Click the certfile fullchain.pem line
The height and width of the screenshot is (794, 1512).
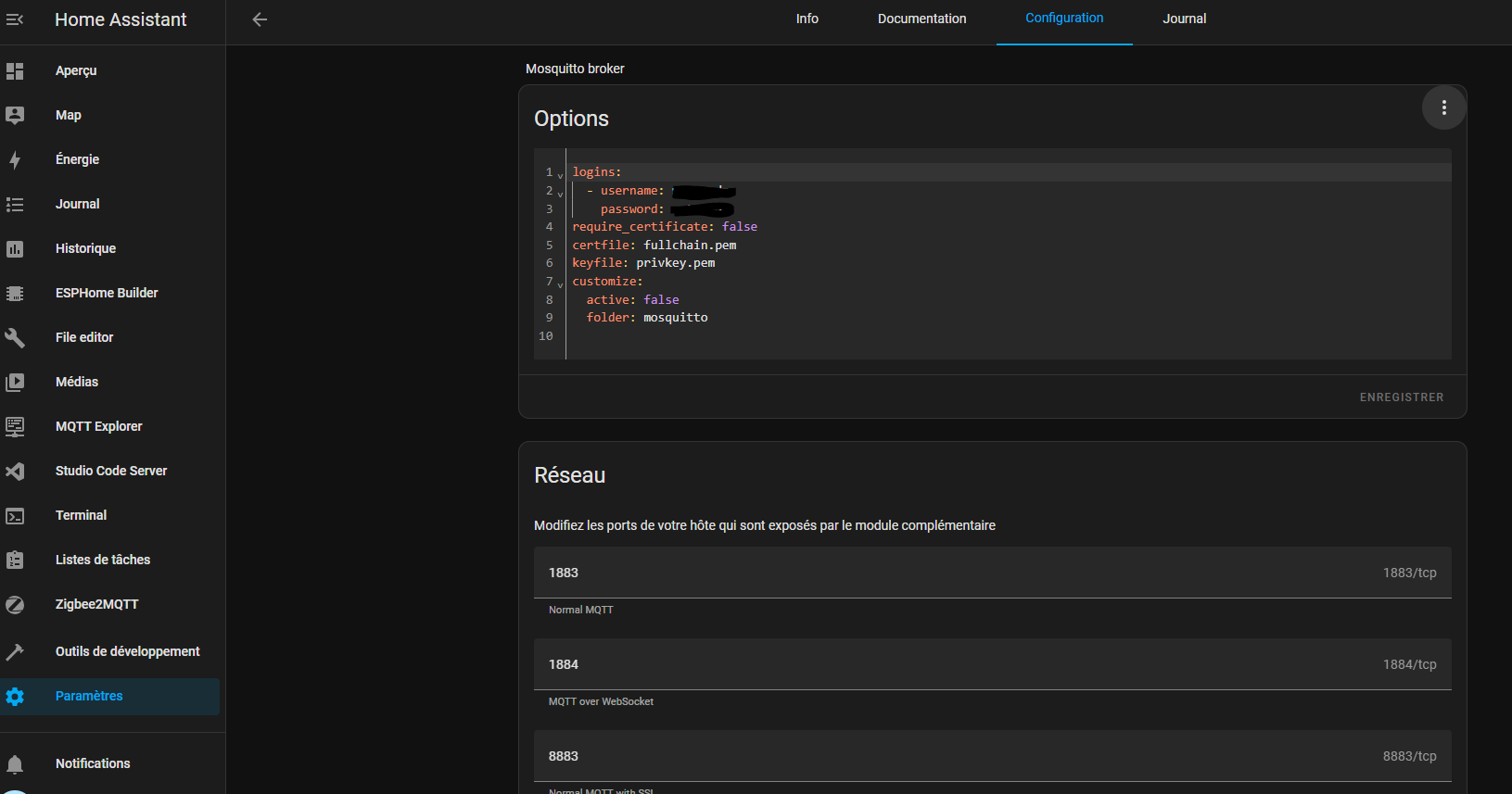coord(654,246)
